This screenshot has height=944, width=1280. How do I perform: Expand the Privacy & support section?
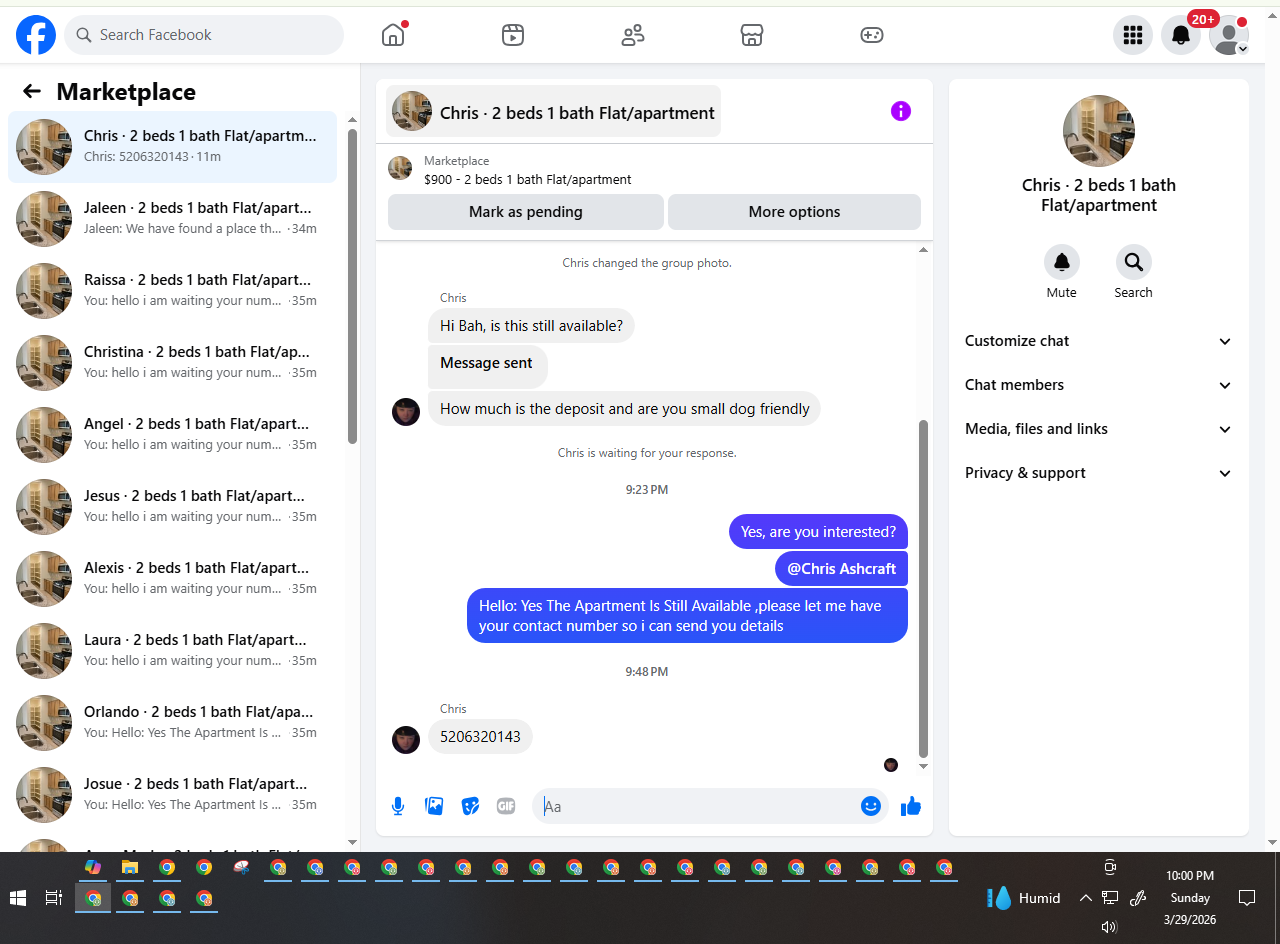tap(1099, 473)
